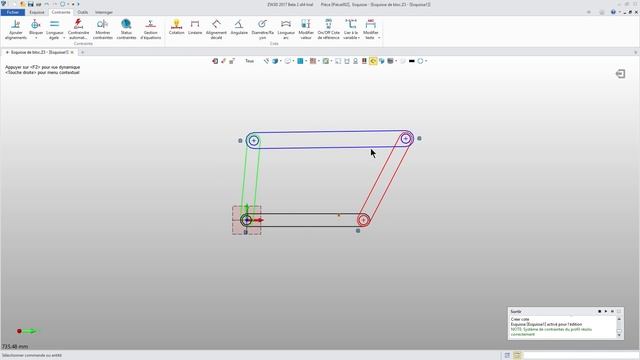
Task: Open Gestion d'équations manager
Action: click(151, 29)
